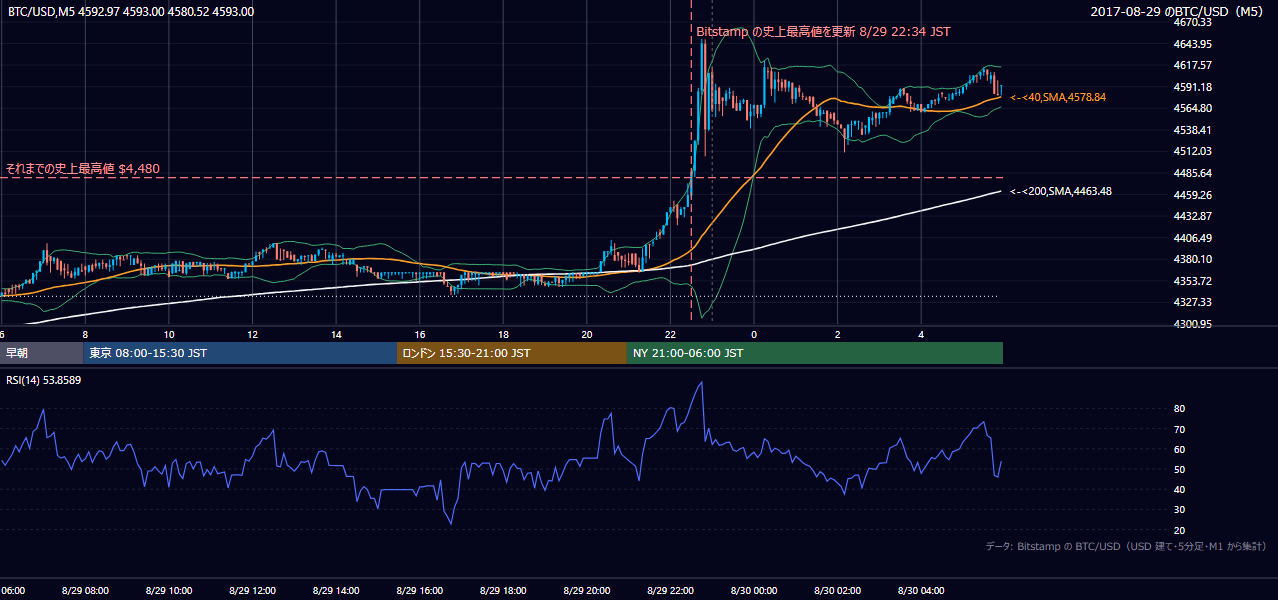Click the BTC/USD,M5 OHLC header text
The height and width of the screenshot is (600, 1278).
(x=131, y=12)
